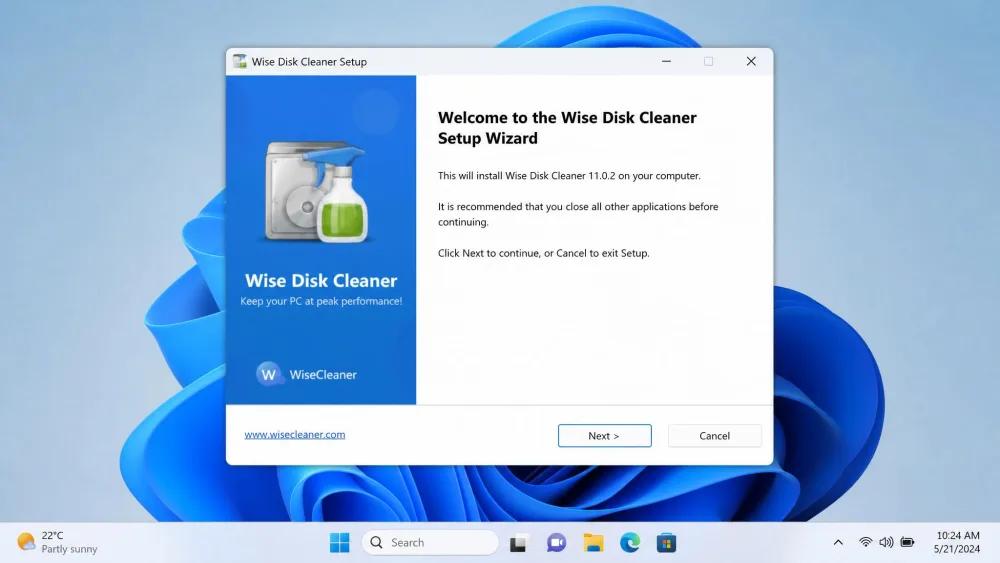
Task: Open Task View from the taskbar
Action: [518, 543]
